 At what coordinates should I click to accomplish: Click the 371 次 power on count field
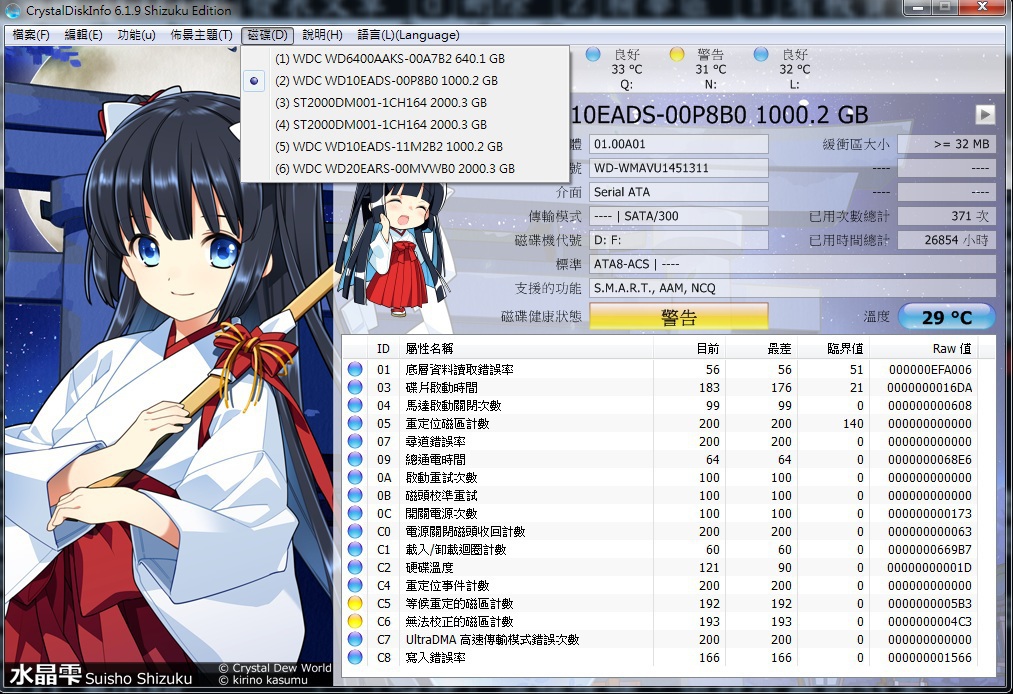pos(946,216)
